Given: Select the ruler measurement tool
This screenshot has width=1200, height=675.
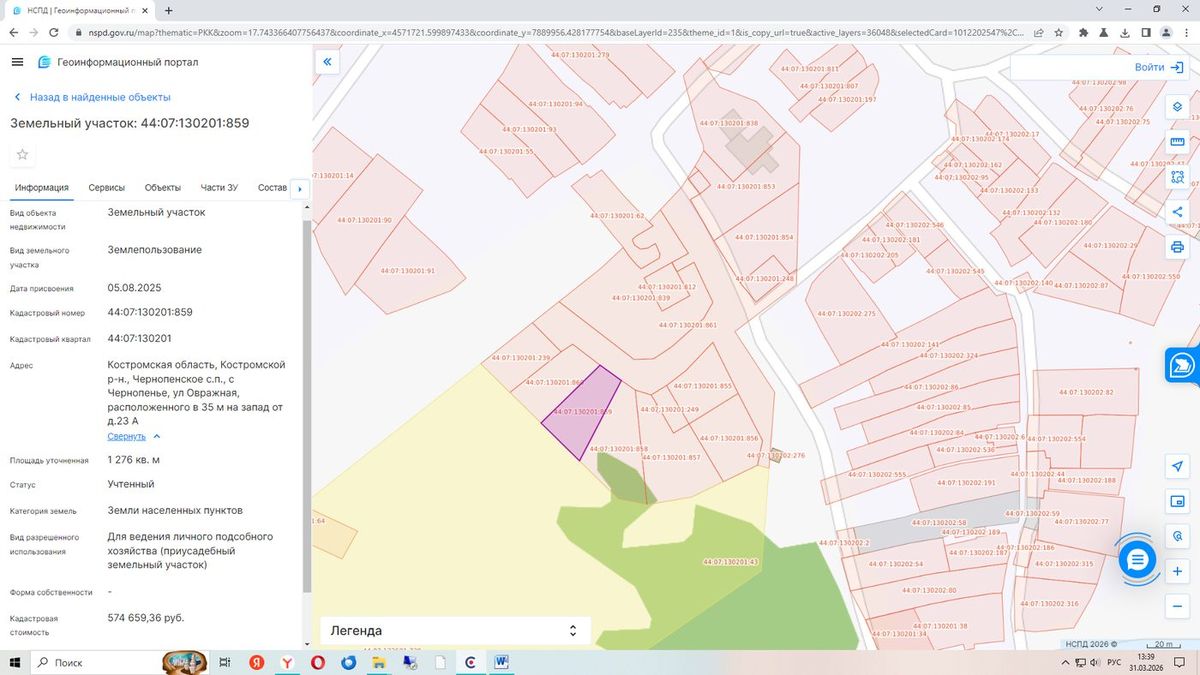Looking at the screenshot, I should (x=1177, y=142).
